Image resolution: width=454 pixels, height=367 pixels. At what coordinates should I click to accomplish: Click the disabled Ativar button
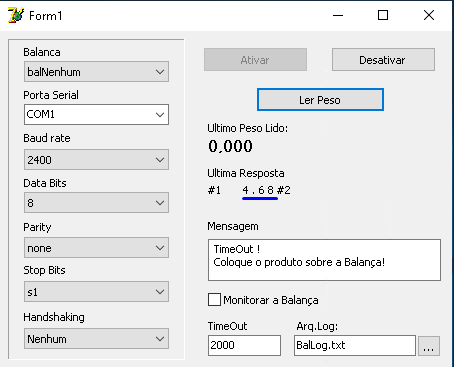point(255,60)
